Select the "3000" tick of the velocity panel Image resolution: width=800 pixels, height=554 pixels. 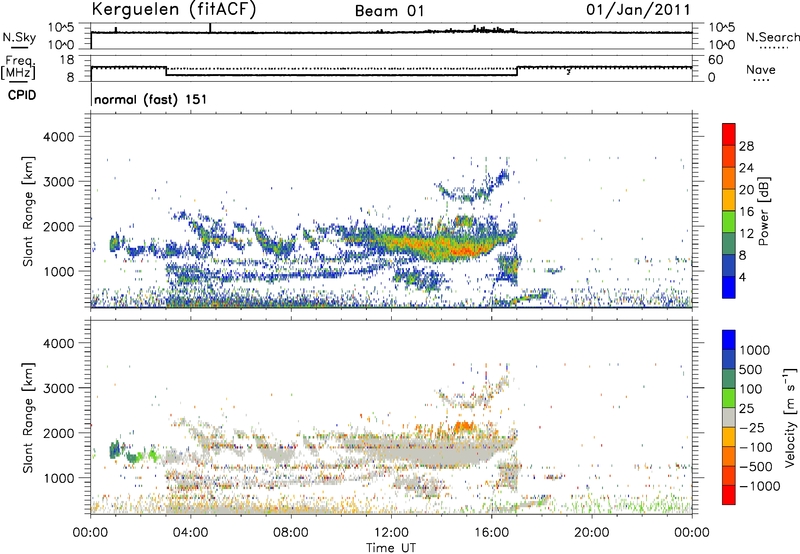59,388
